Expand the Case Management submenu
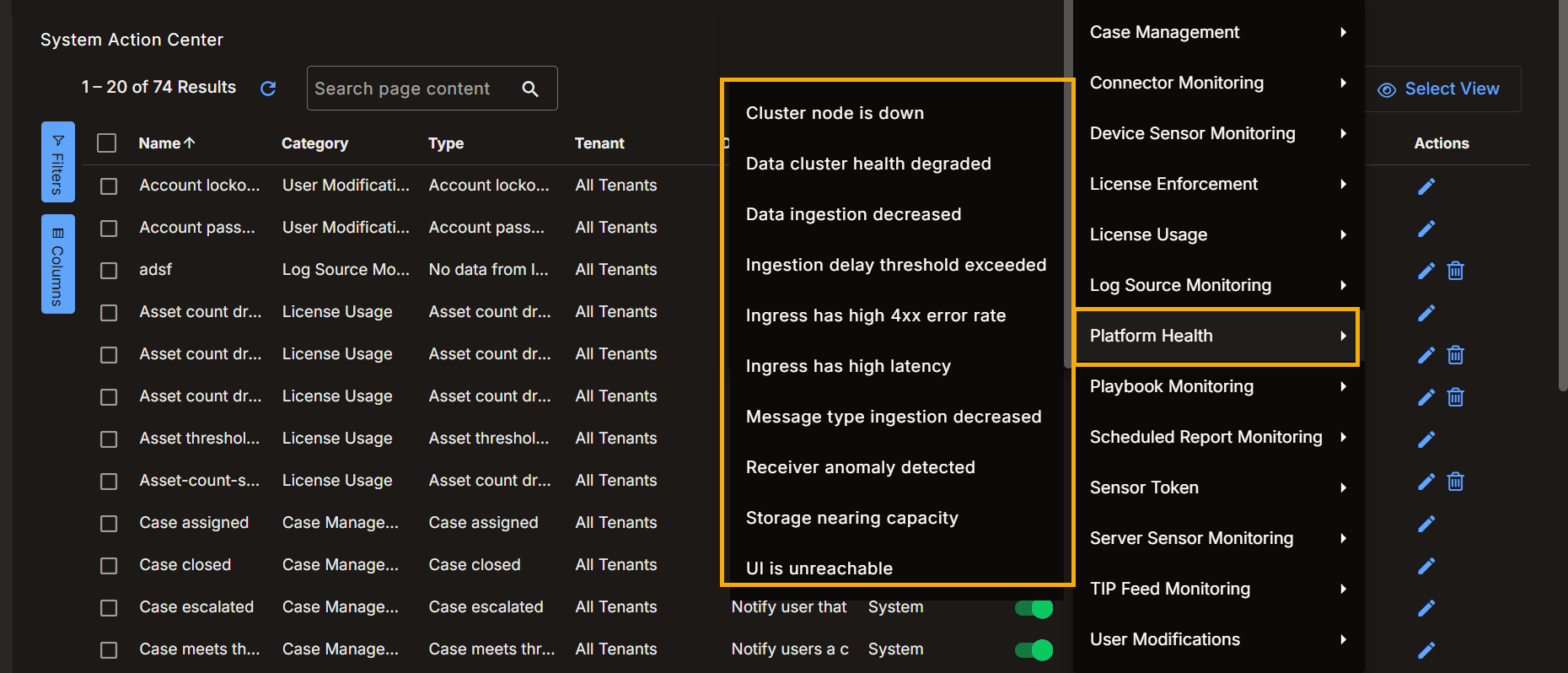Viewport: 1568px width, 673px height. point(1218,32)
